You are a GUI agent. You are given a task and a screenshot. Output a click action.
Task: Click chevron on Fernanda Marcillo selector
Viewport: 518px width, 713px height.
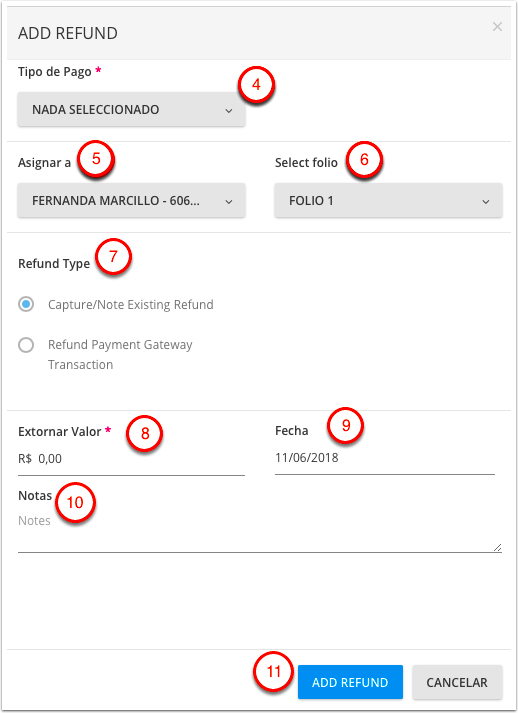click(229, 201)
